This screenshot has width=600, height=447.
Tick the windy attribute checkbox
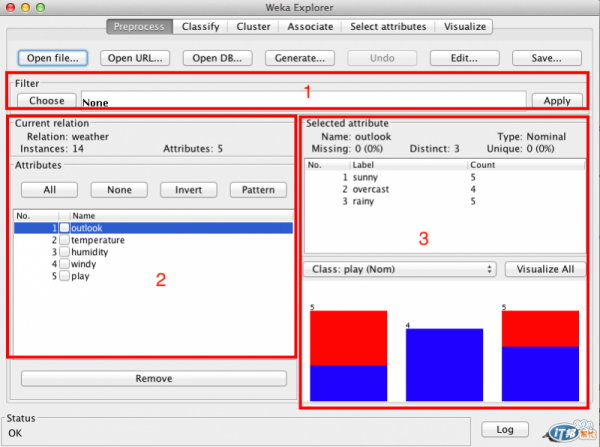[65, 264]
